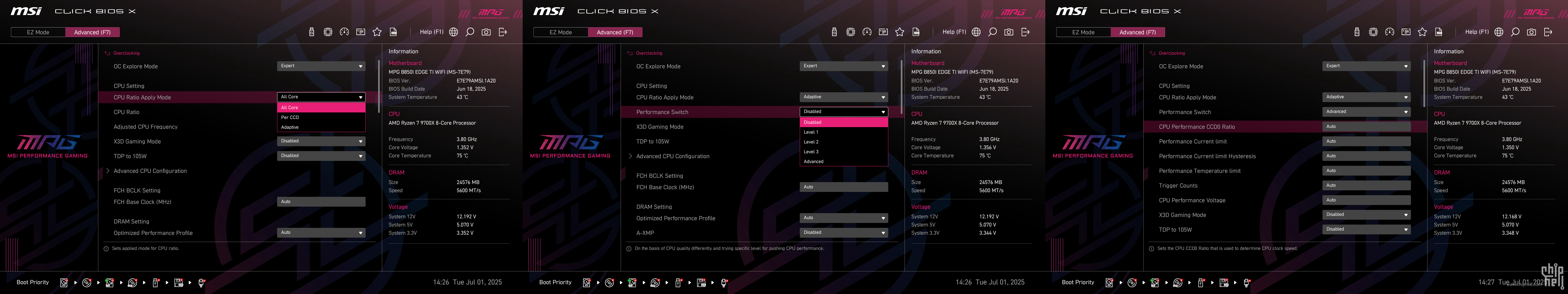Select the network boot icon in left screen

click(201, 283)
